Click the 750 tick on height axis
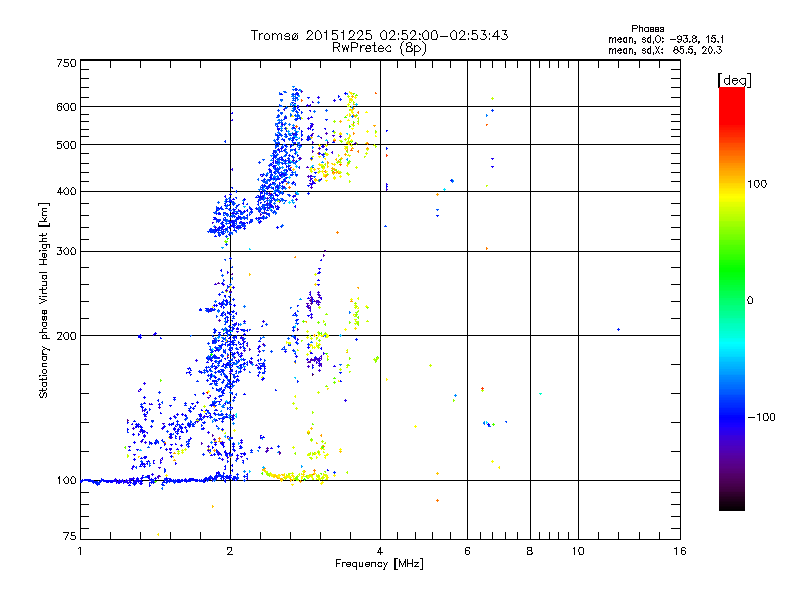Viewport: 800px width, 600px height. pos(66,63)
